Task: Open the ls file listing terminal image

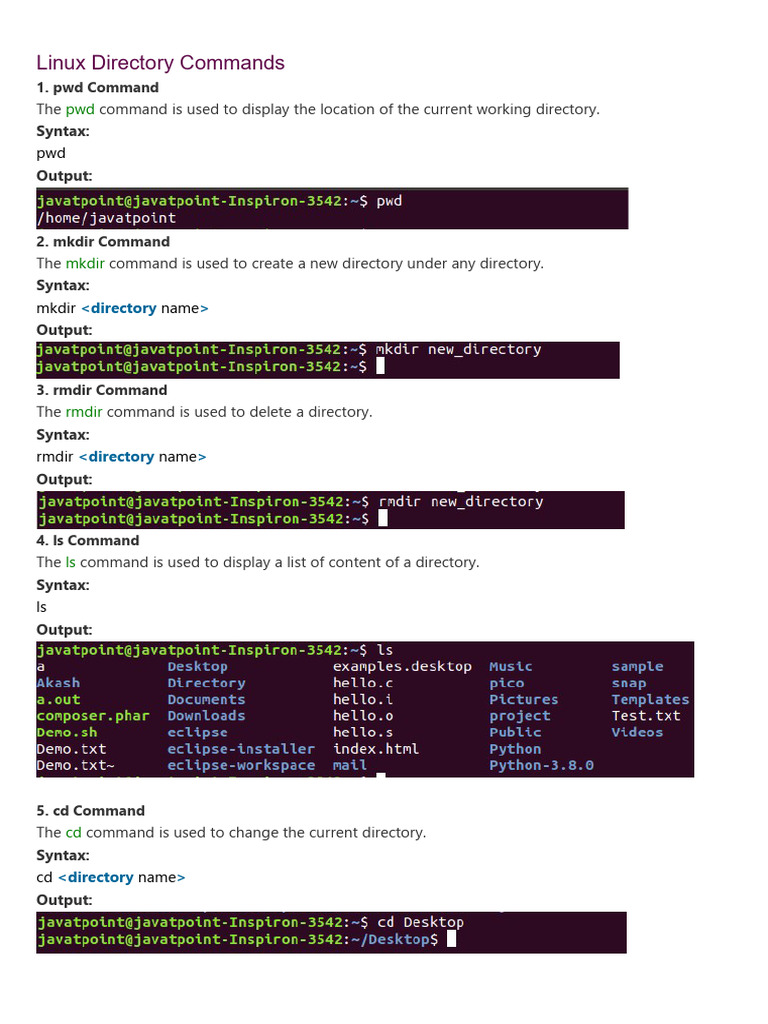Action: 364,708
